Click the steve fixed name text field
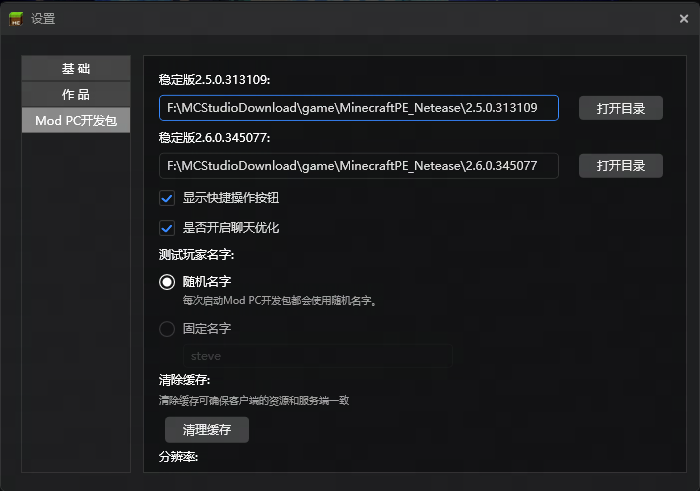Image resolution: width=700 pixels, height=491 pixels. click(x=316, y=356)
